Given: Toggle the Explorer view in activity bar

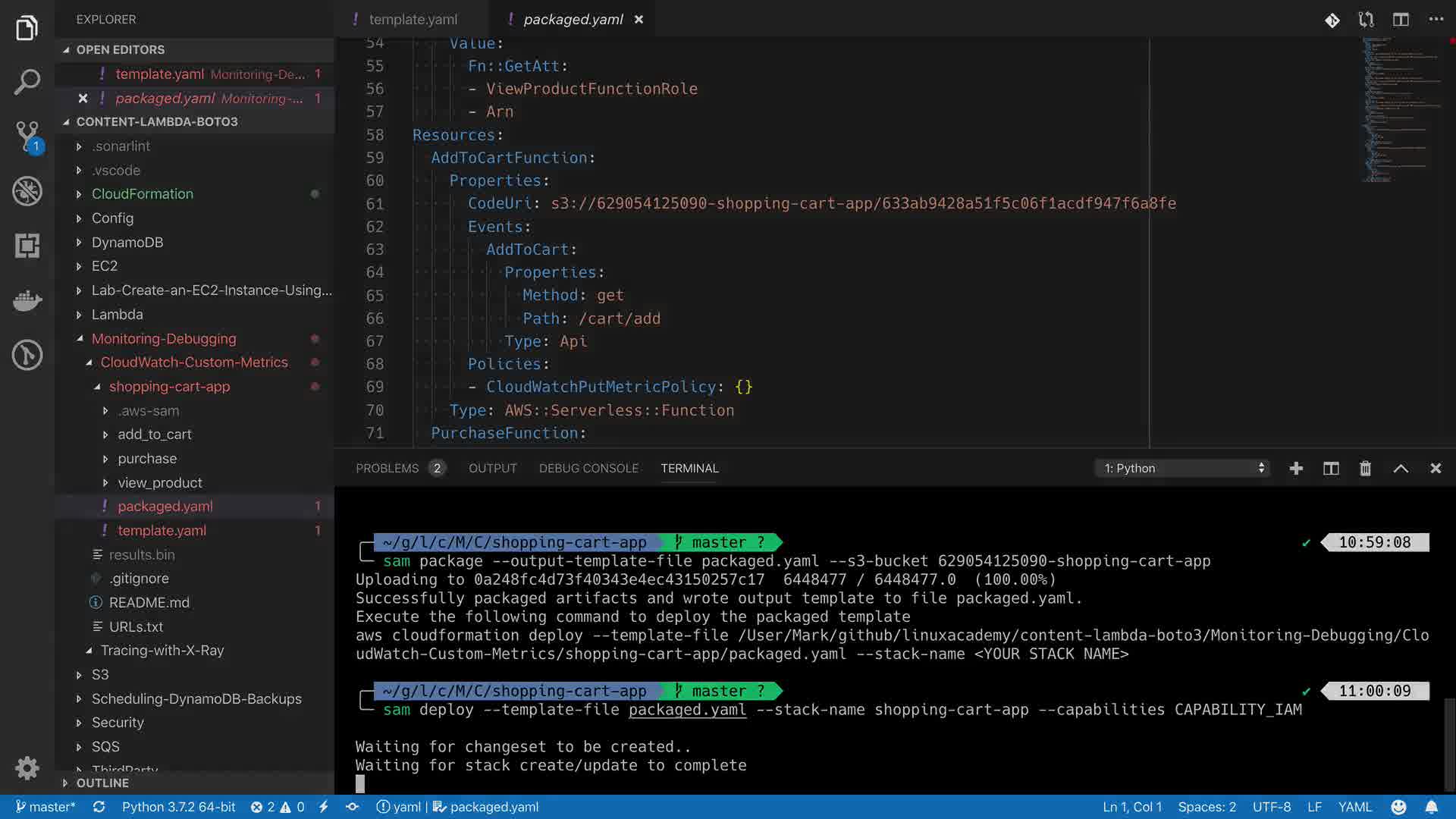Looking at the screenshot, I should click(x=27, y=28).
